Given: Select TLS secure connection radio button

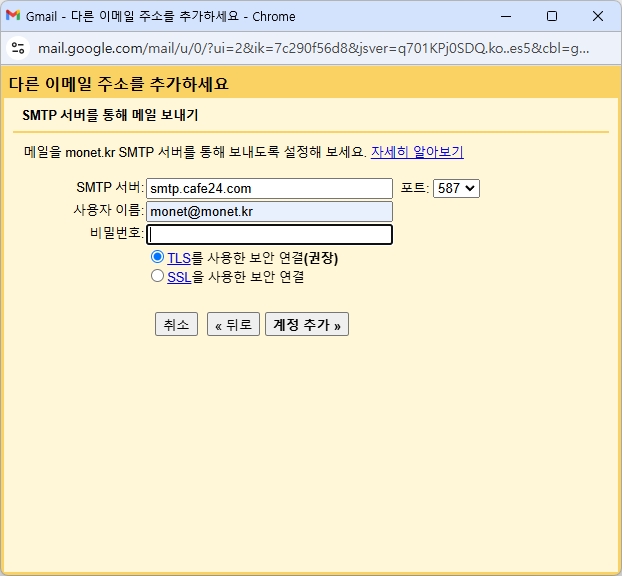Looking at the screenshot, I should 157,257.
